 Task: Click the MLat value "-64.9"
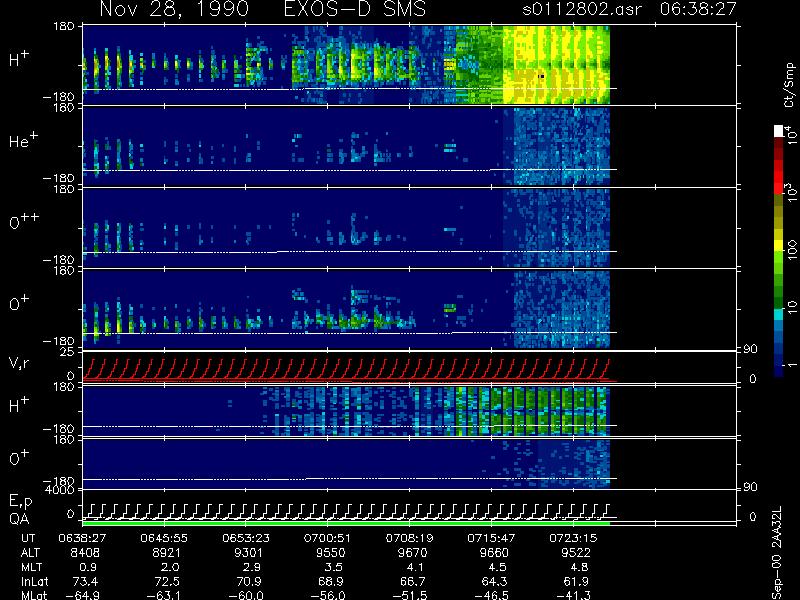pos(82,595)
